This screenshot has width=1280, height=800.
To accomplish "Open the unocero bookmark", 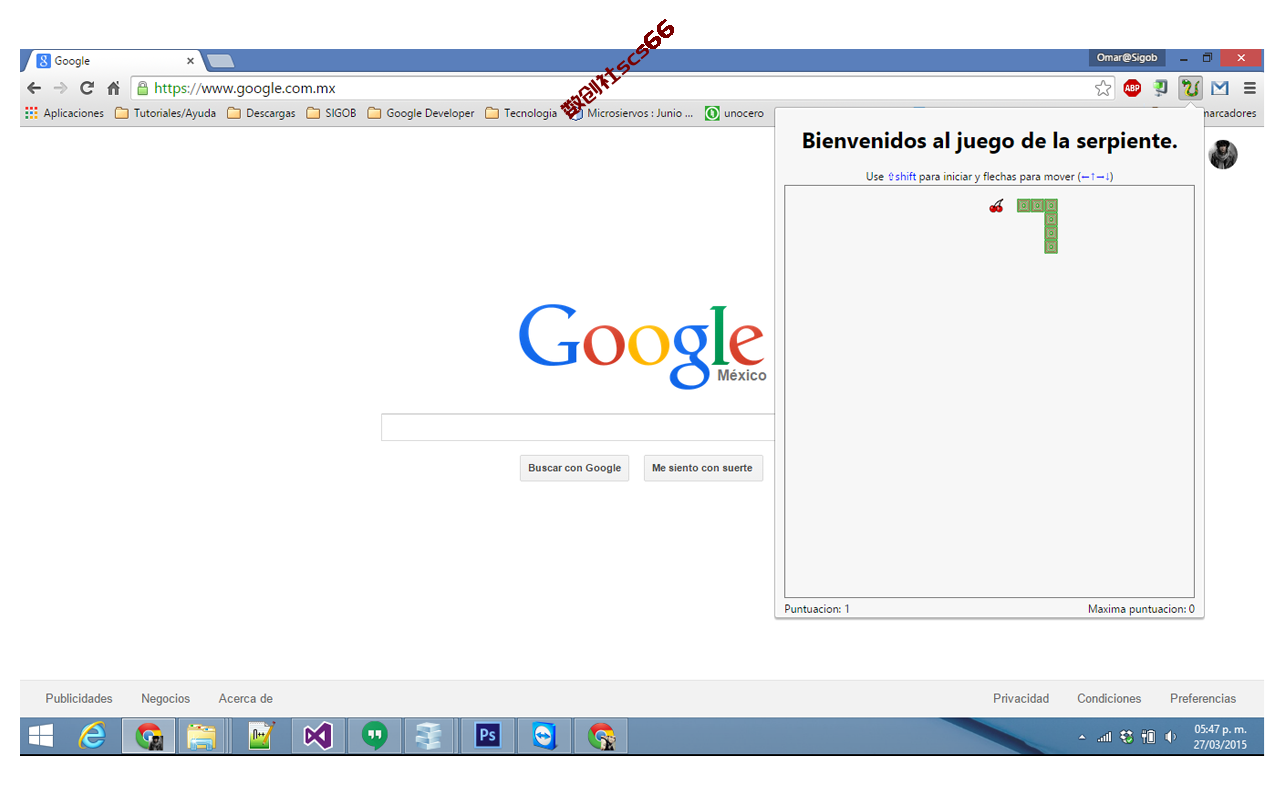I will click(x=734, y=113).
